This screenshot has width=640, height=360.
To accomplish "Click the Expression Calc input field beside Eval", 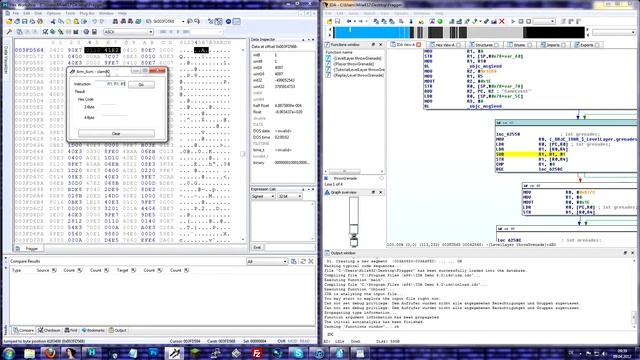I will click(x=290, y=247).
